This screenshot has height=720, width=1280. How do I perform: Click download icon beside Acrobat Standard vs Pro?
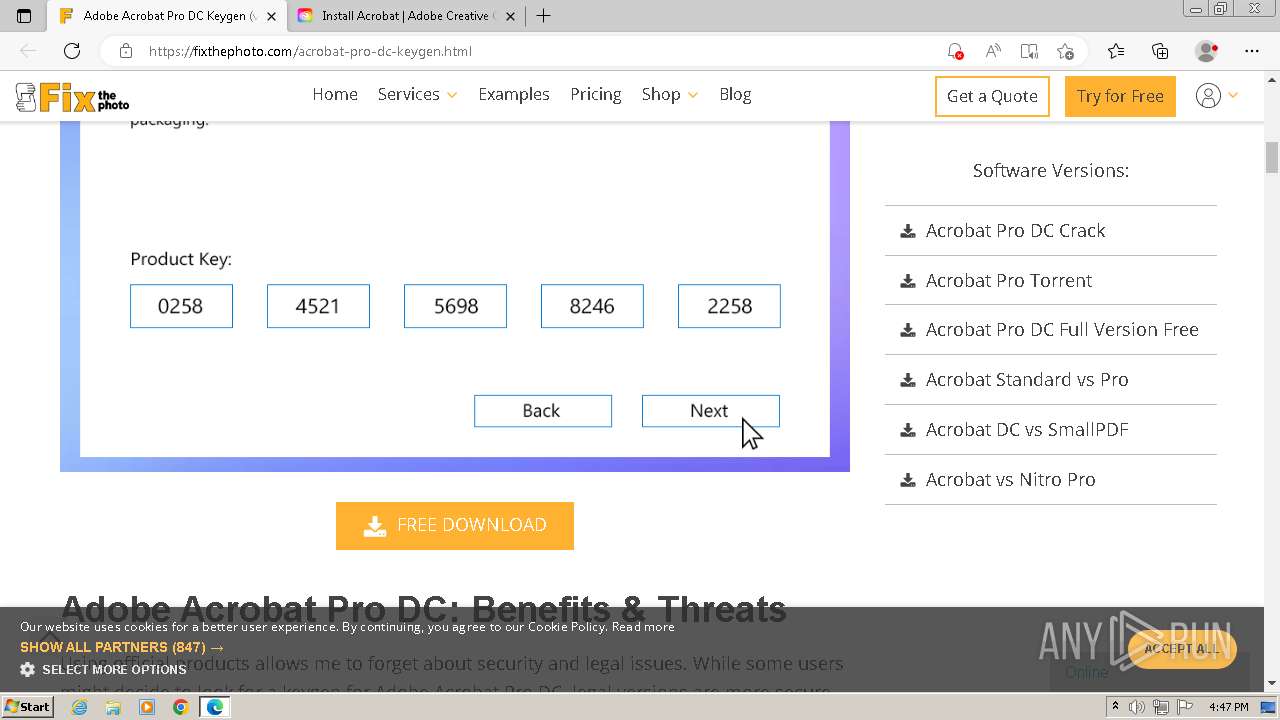click(908, 380)
